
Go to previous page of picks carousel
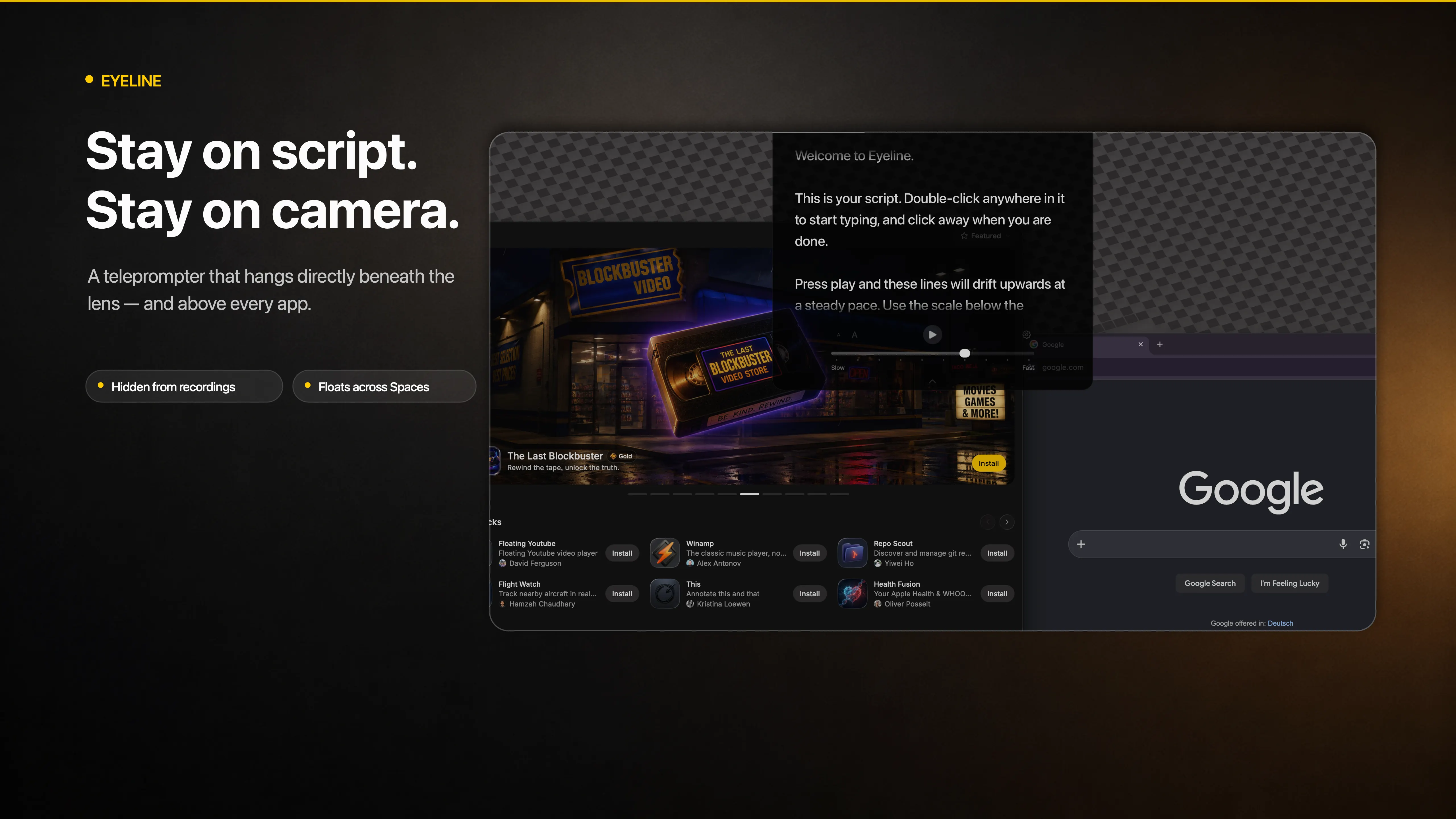[987, 522]
